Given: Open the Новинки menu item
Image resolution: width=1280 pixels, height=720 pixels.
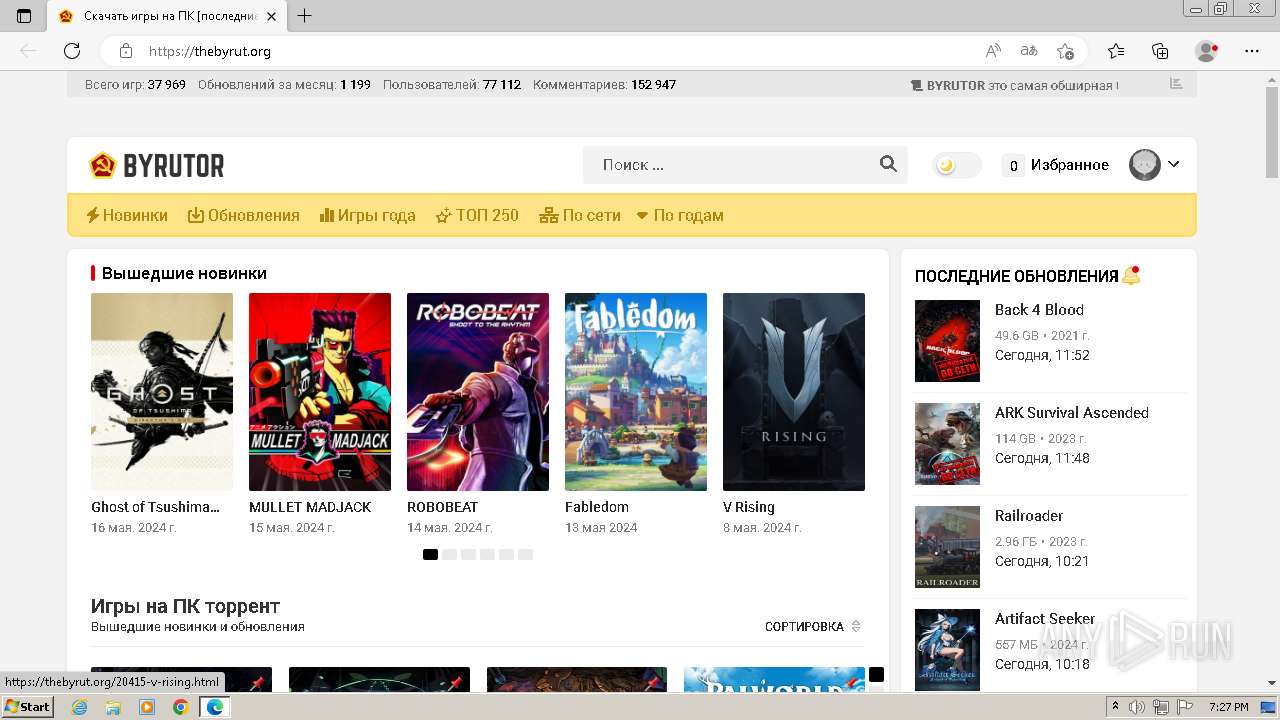Looking at the screenshot, I should pos(127,215).
